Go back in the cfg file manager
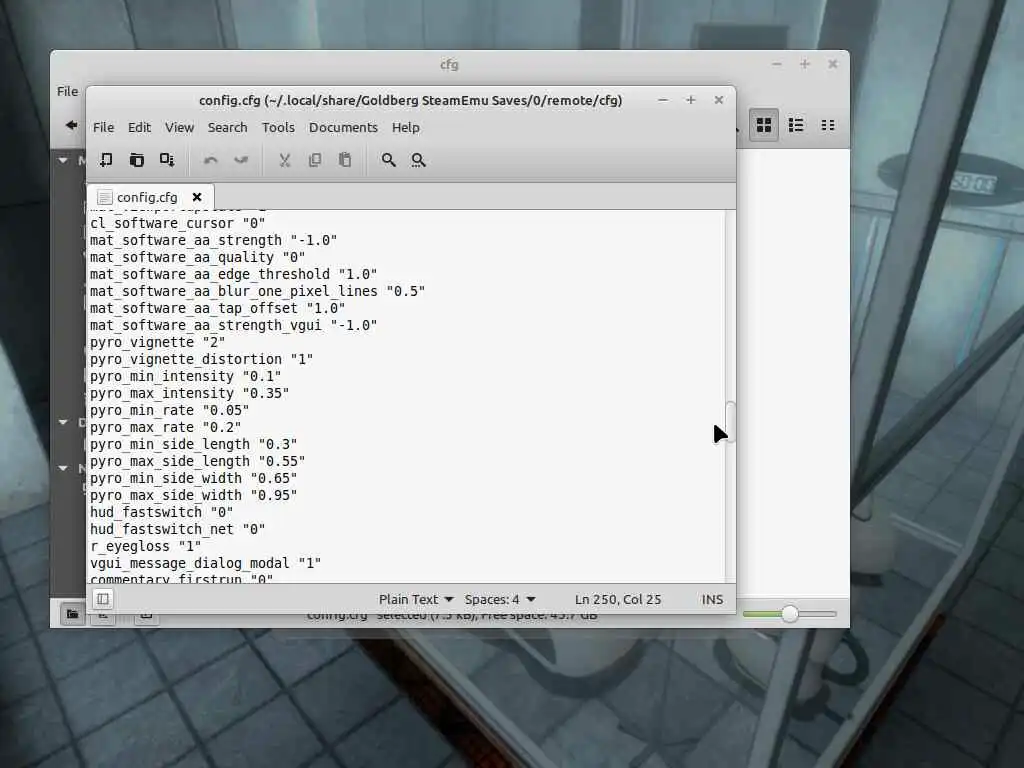Image resolution: width=1024 pixels, height=768 pixels. 71,125
